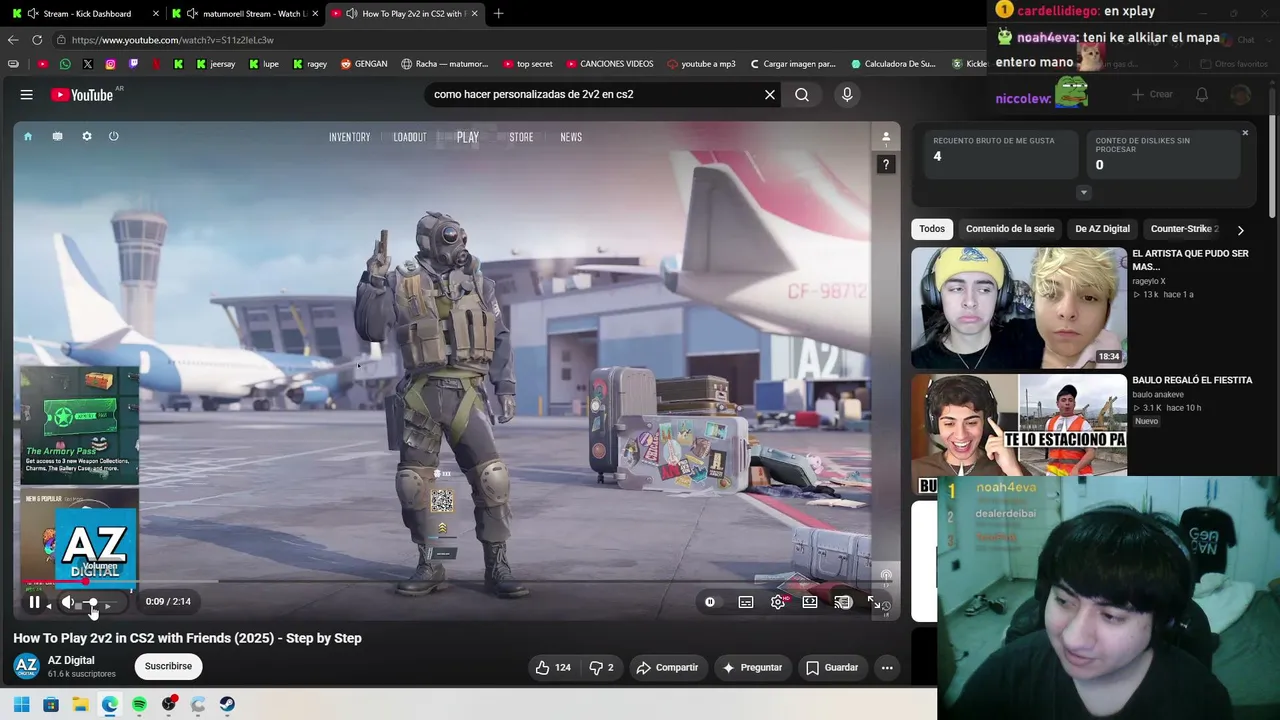The height and width of the screenshot is (720, 1280).
Task: Open the YouTube guide hamburger menu
Action: click(x=27, y=95)
